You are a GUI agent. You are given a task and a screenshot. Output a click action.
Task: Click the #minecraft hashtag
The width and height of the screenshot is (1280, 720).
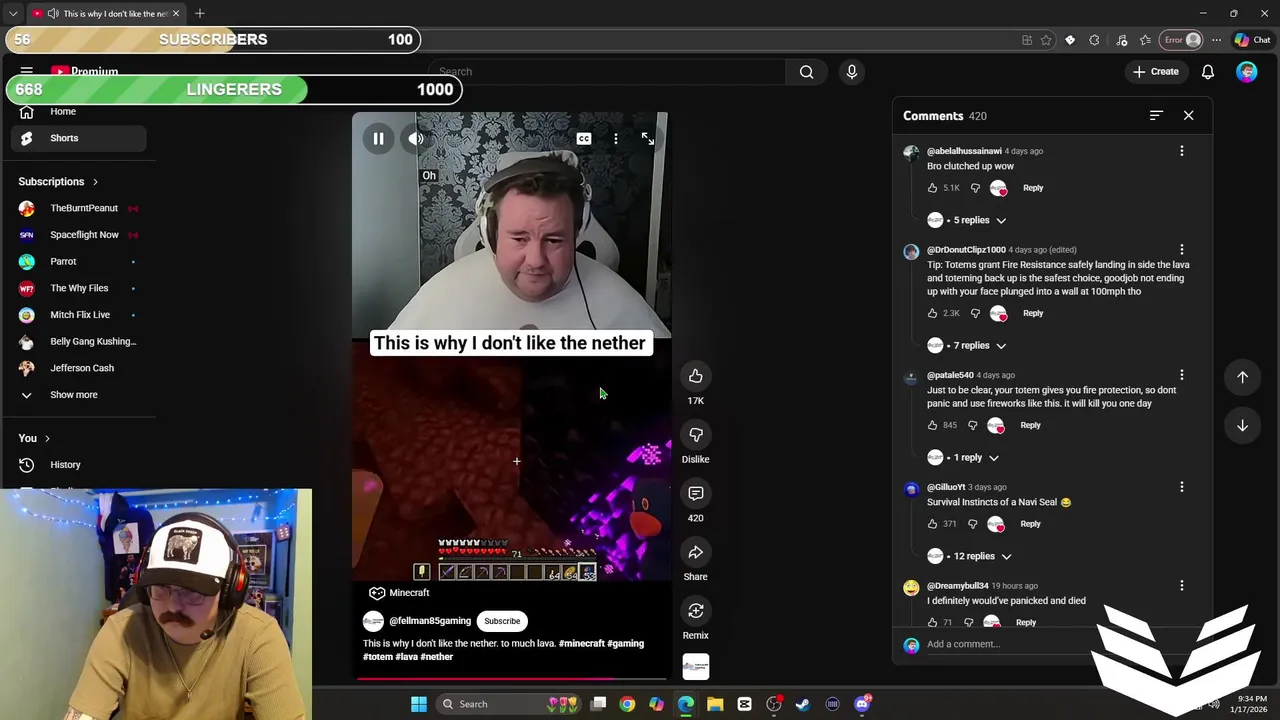click(x=582, y=644)
